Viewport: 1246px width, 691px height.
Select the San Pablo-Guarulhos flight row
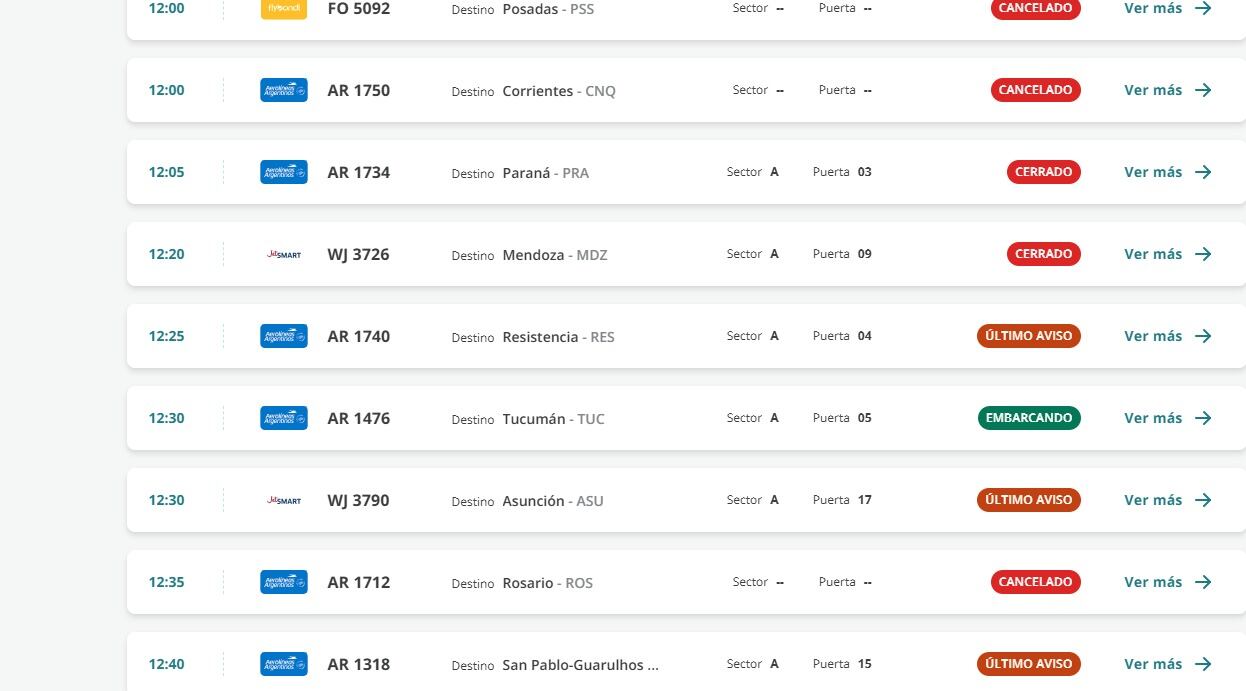[580, 664]
